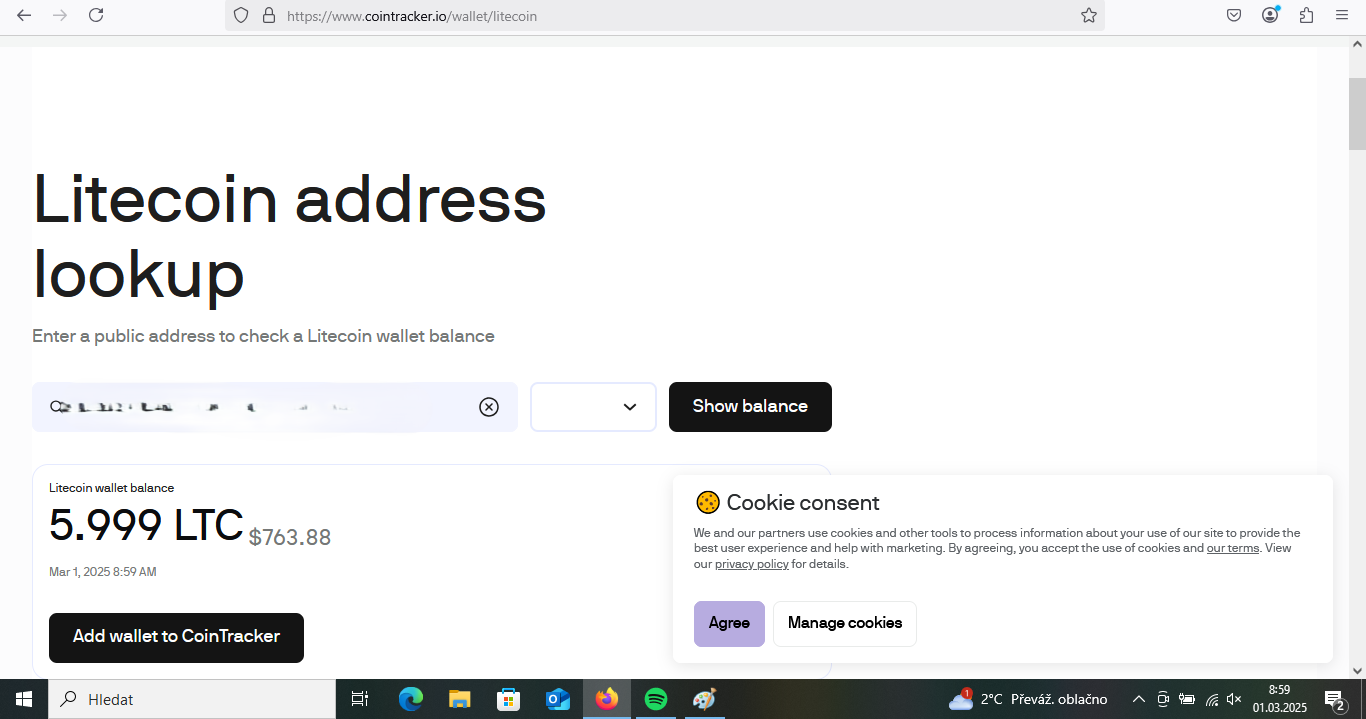
Task: Click the Meet Now tray icon
Action: pyautogui.click(x=1163, y=699)
